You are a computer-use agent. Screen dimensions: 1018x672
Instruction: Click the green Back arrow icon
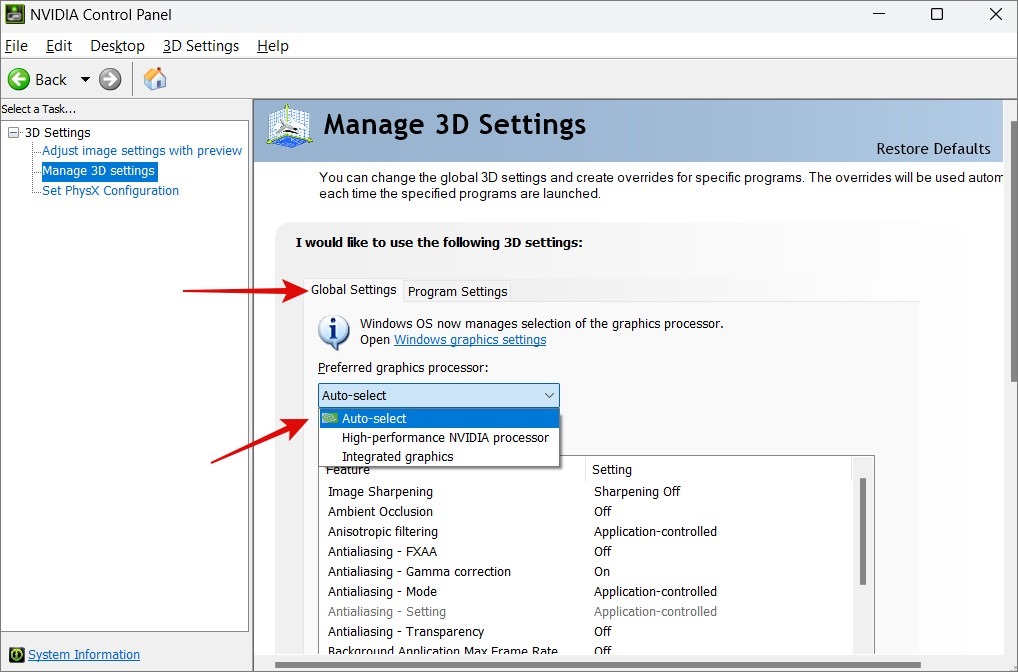tap(19, 79)
